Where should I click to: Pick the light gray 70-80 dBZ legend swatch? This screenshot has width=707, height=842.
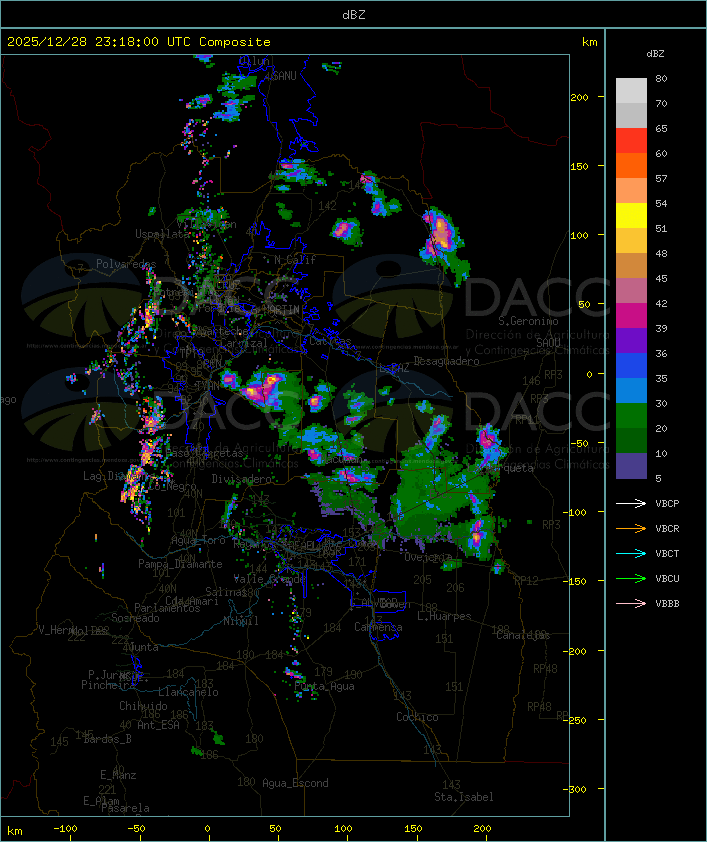[x=631, y=90]
